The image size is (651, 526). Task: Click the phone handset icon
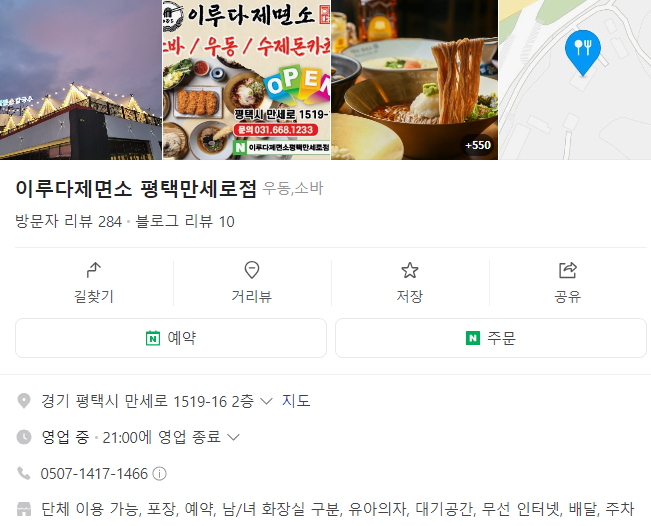(24, 473)
